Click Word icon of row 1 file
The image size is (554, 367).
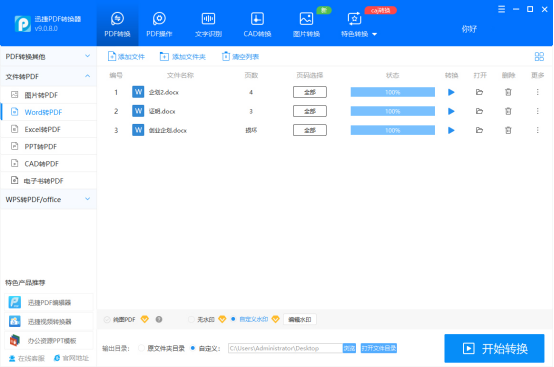tap(138, 92)
